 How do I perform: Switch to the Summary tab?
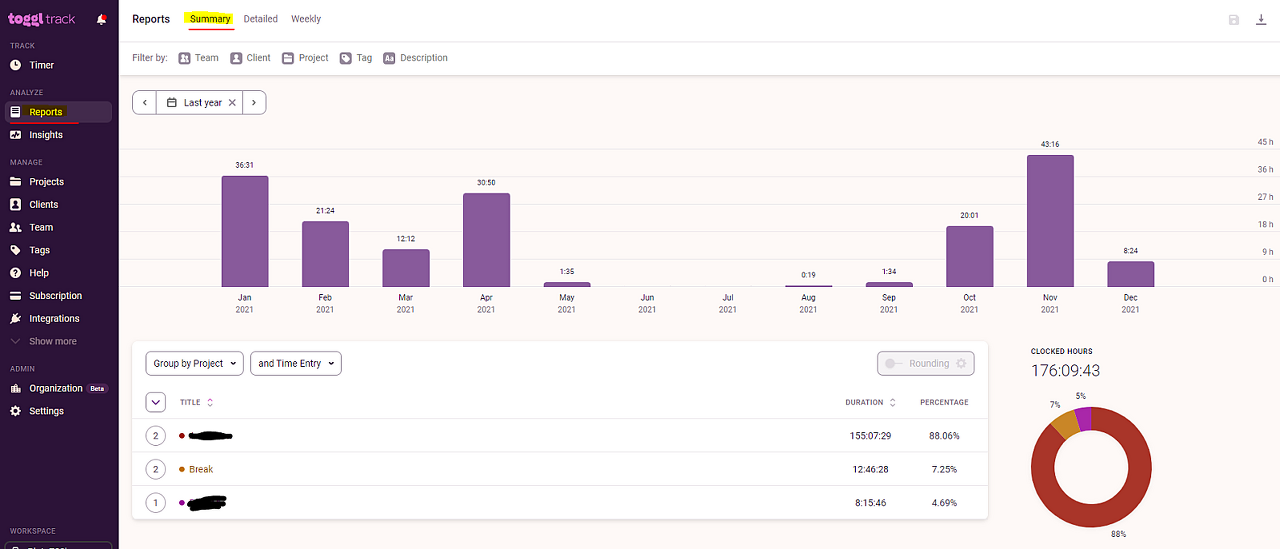coord(210,19)
